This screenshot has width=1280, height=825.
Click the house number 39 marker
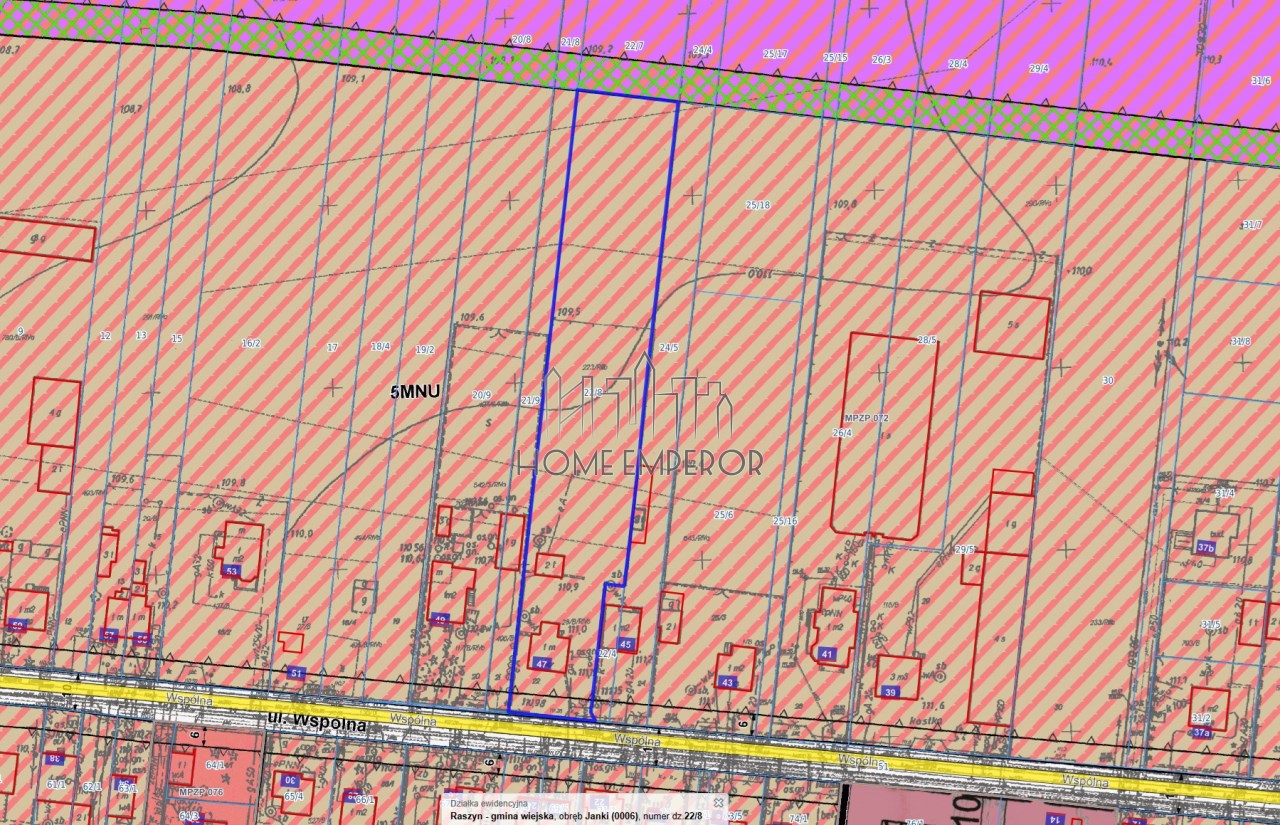point(889,692)
